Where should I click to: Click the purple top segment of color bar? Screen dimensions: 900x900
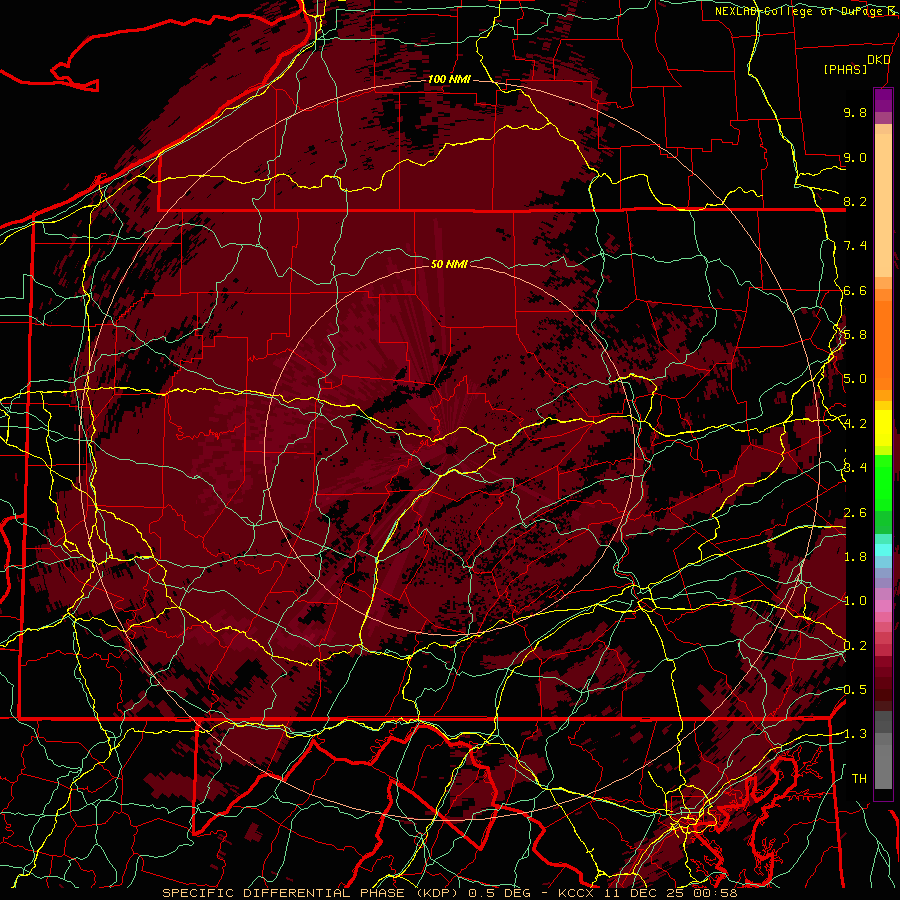[883, 100]
